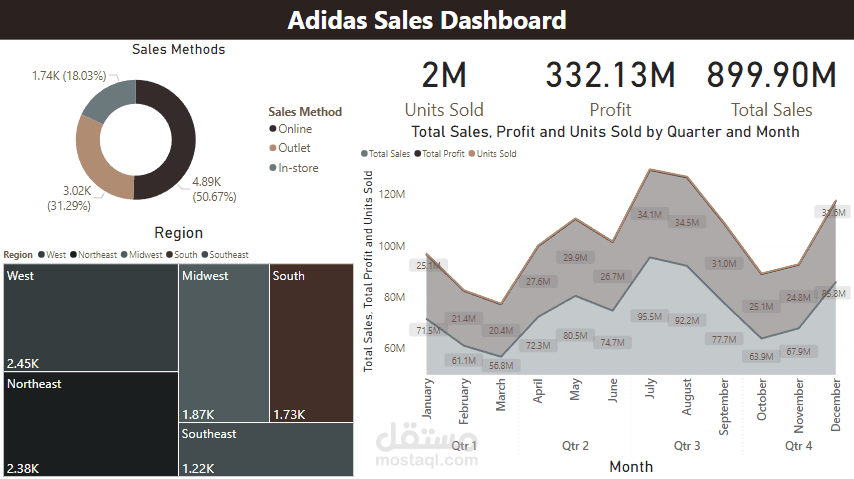Click the Online legend dot in Sales Method

pyautogui.click(x=273, y=129)
